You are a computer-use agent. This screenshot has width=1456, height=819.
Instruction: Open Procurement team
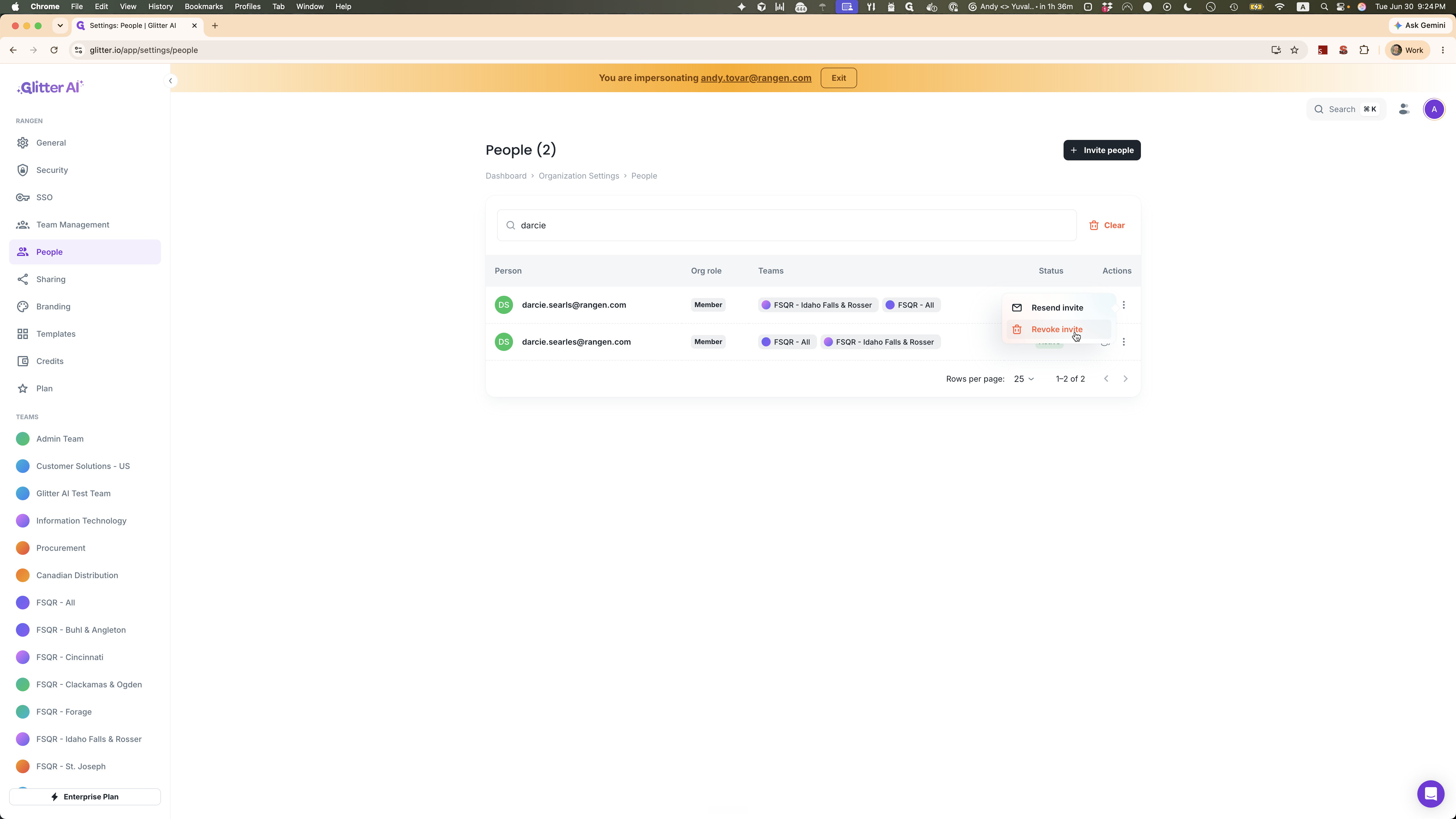point(85,548)
